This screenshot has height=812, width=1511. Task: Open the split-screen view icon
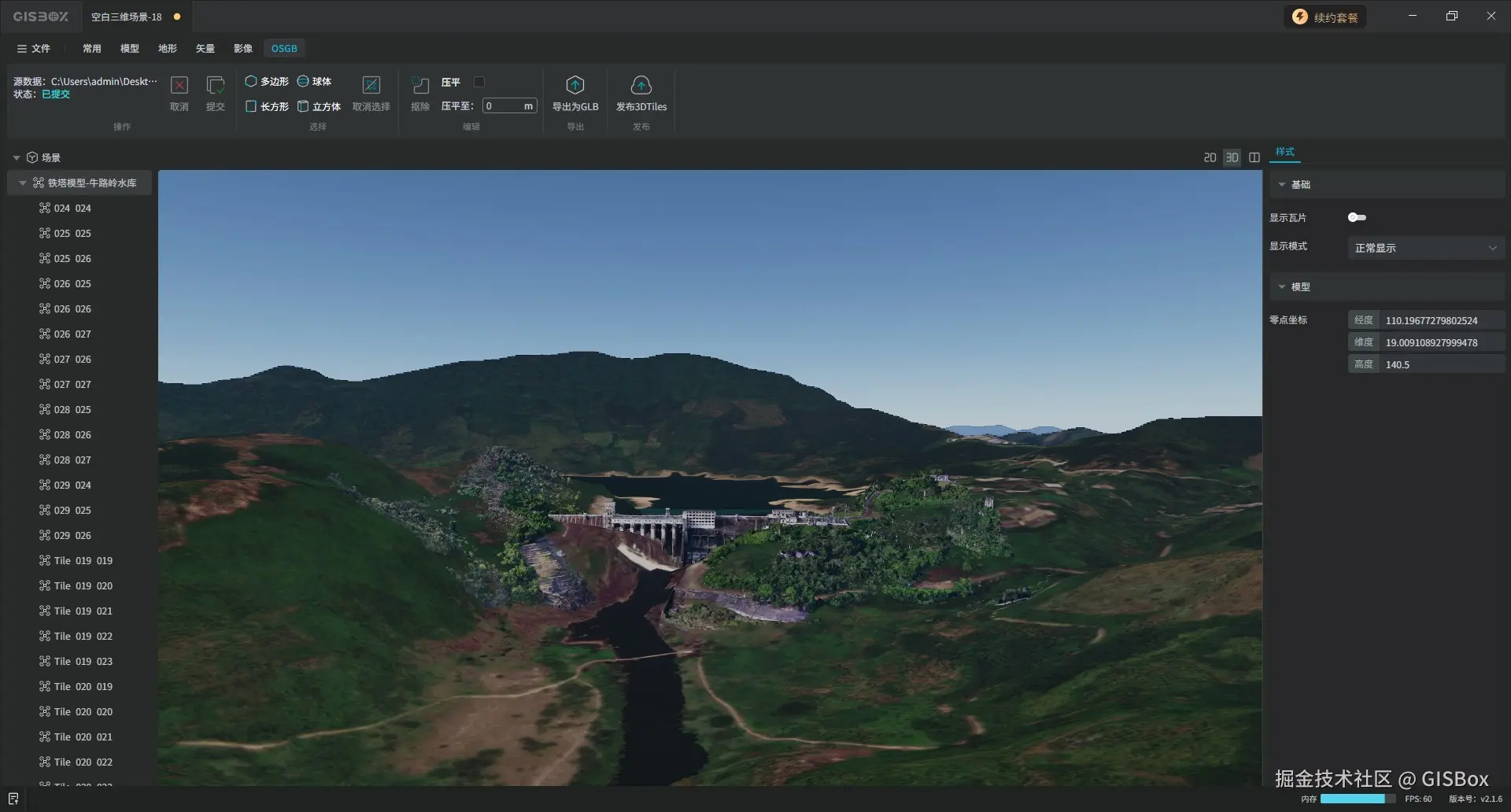[1254, 157]
